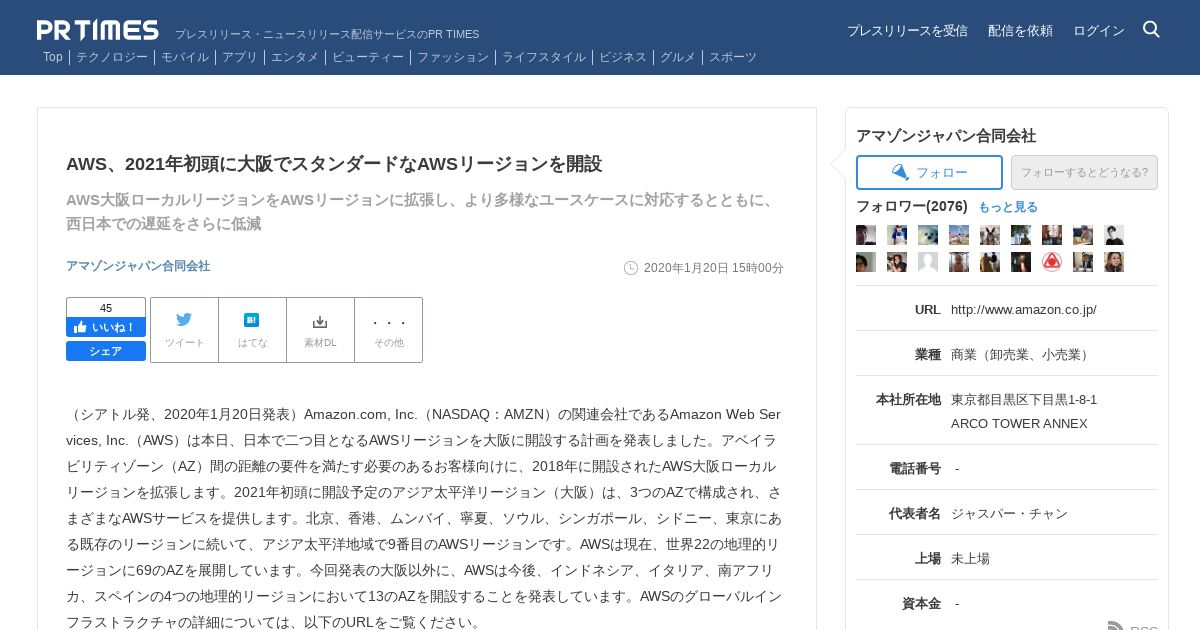The width and height of the screenshot is (1200, 630).
Task: Click listing status 未上場
Action: coord(970,559)
